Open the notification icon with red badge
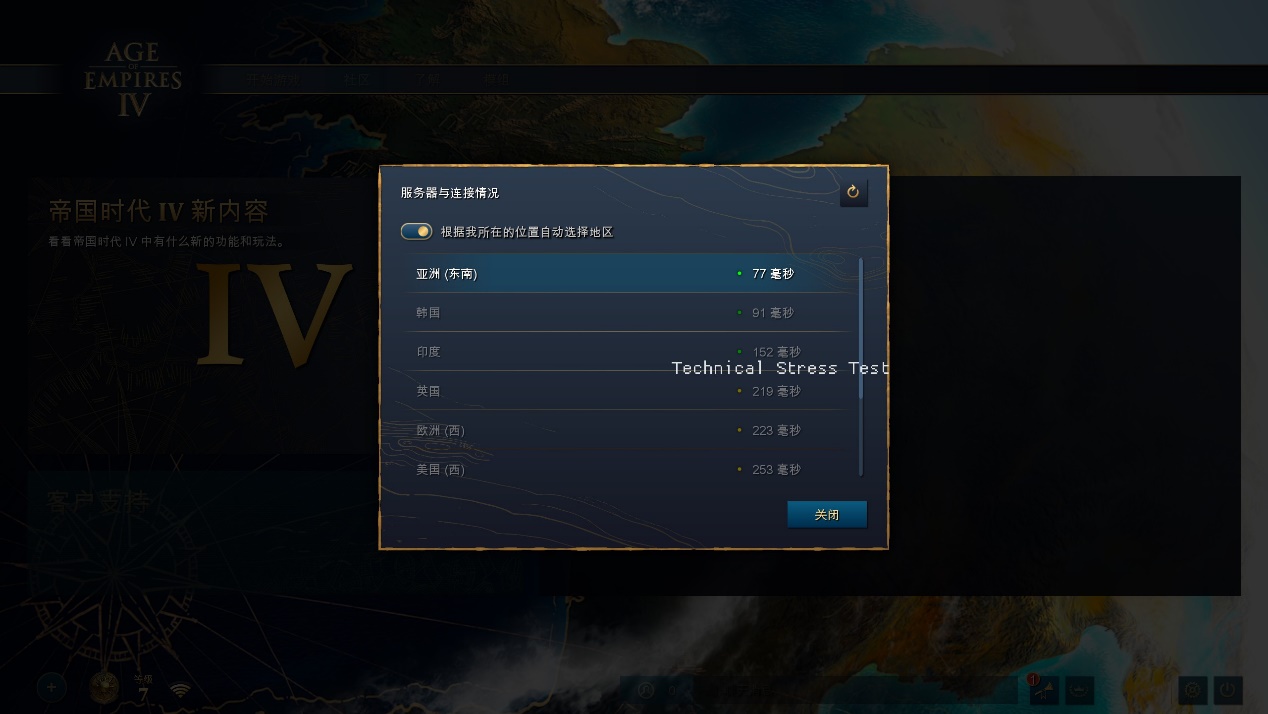 [1043, 690]
